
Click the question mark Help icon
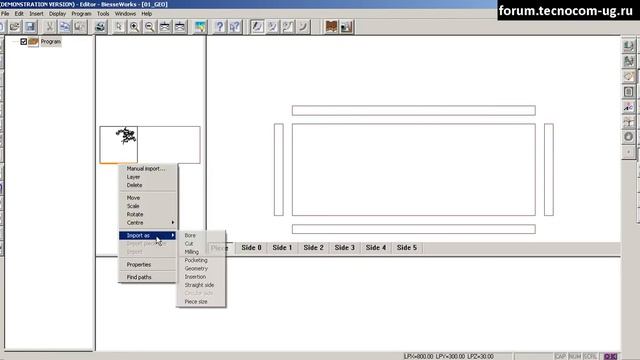[x=220, y=27]
